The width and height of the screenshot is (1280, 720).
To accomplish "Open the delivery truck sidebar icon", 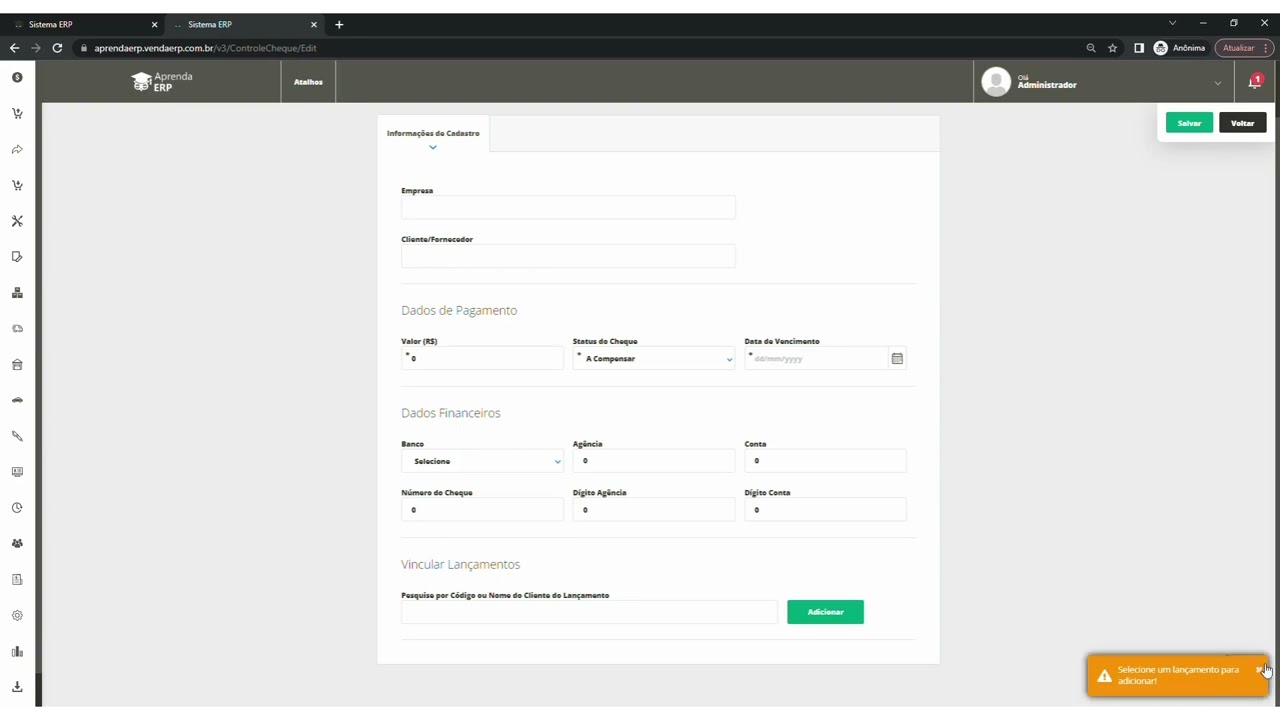I will [17, 329].
